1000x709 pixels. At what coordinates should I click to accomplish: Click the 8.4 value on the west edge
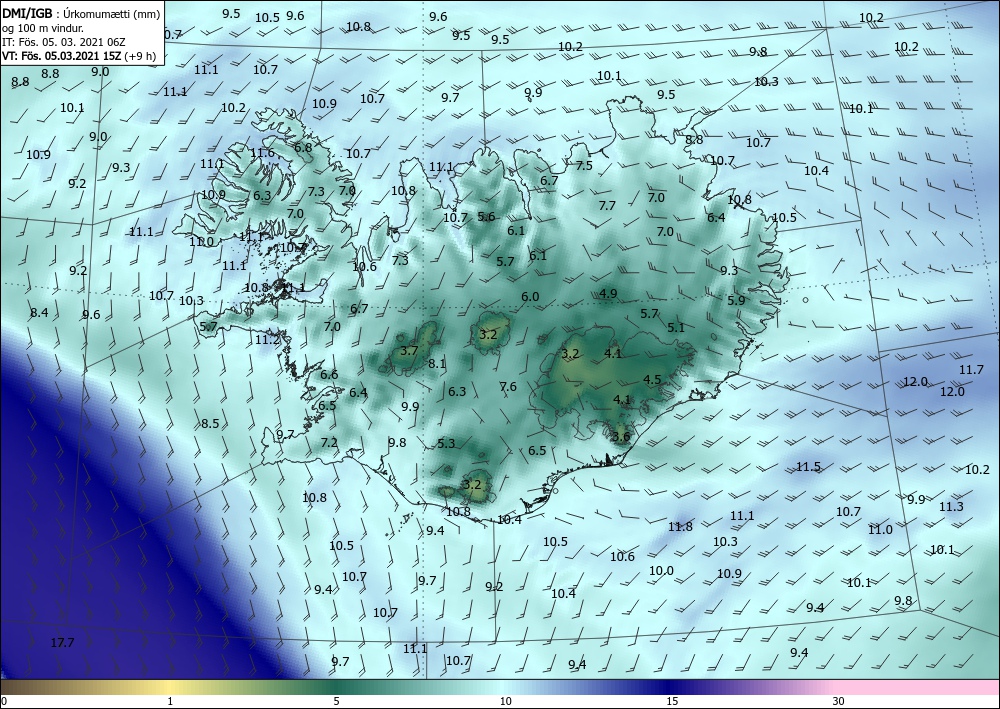(x=39, y=312)
